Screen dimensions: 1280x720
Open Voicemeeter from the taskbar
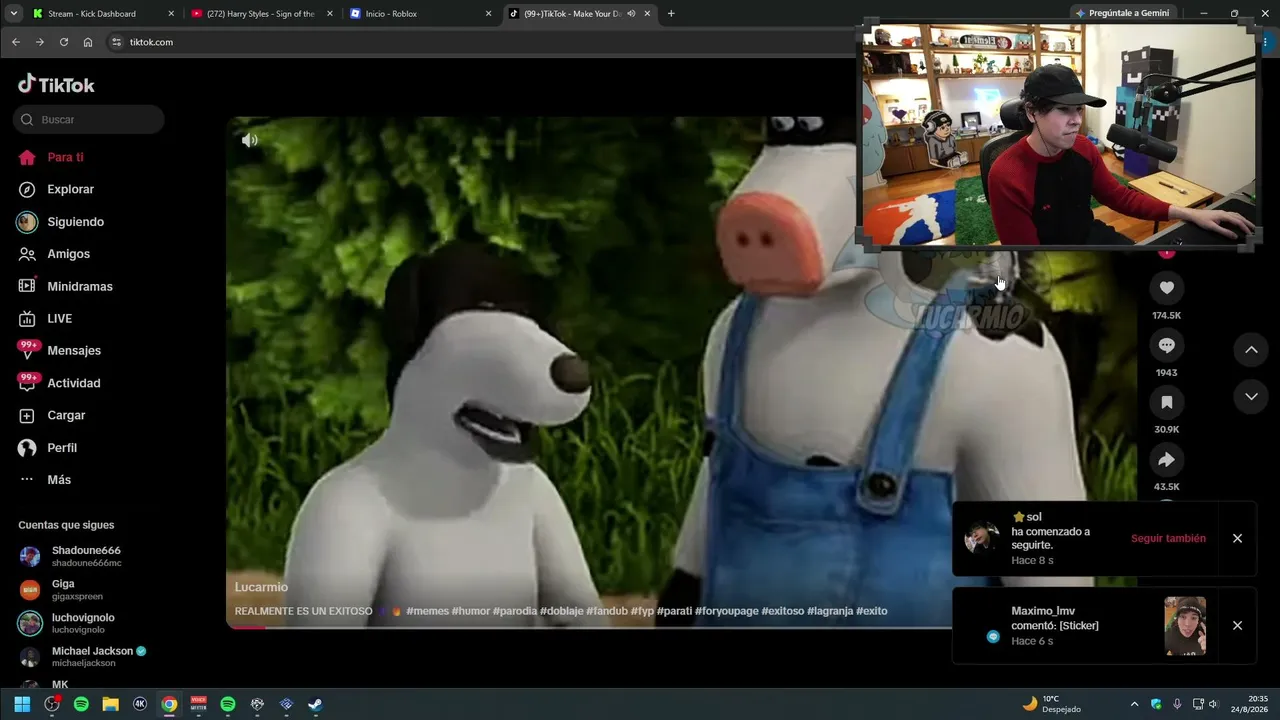coord(198,704)
